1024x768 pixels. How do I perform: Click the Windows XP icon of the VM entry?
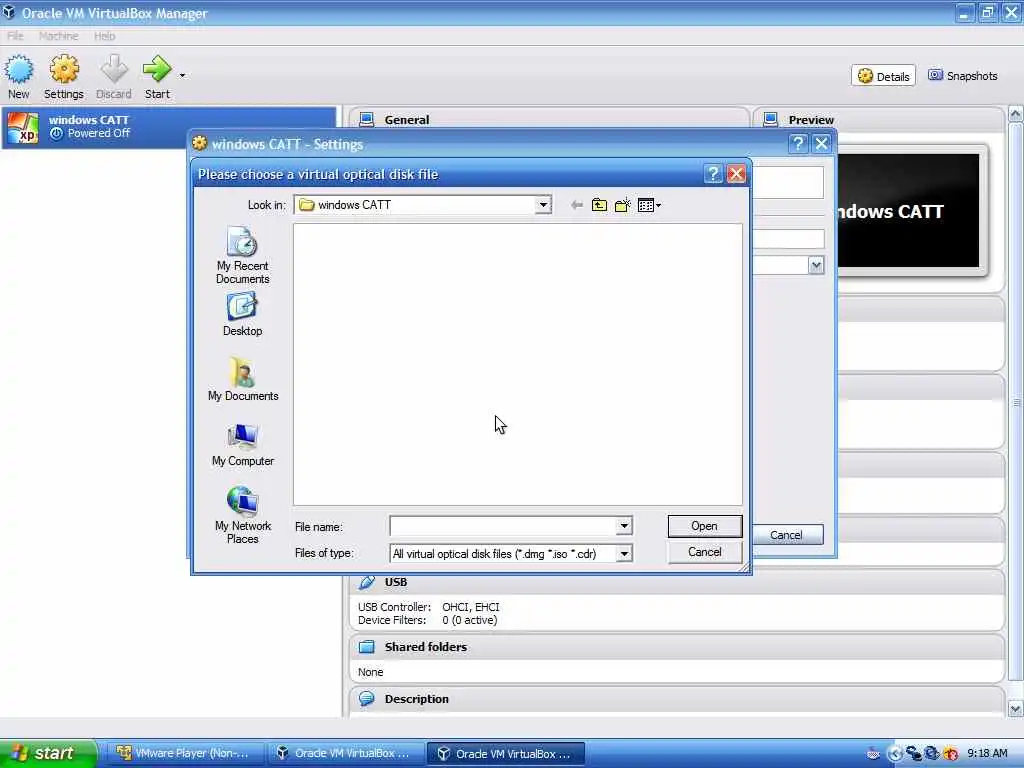pyautogui.click(x=23, y=127)
